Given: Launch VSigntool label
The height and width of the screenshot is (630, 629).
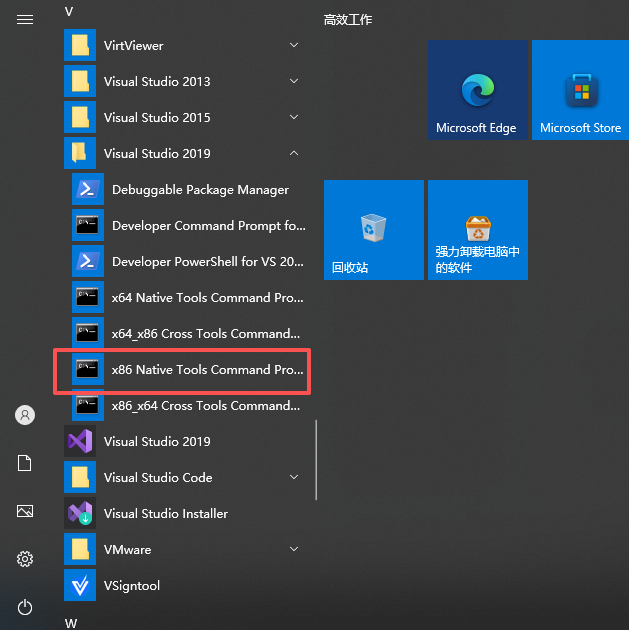Looking at the screenshot, I should click(x=132, y=586).
